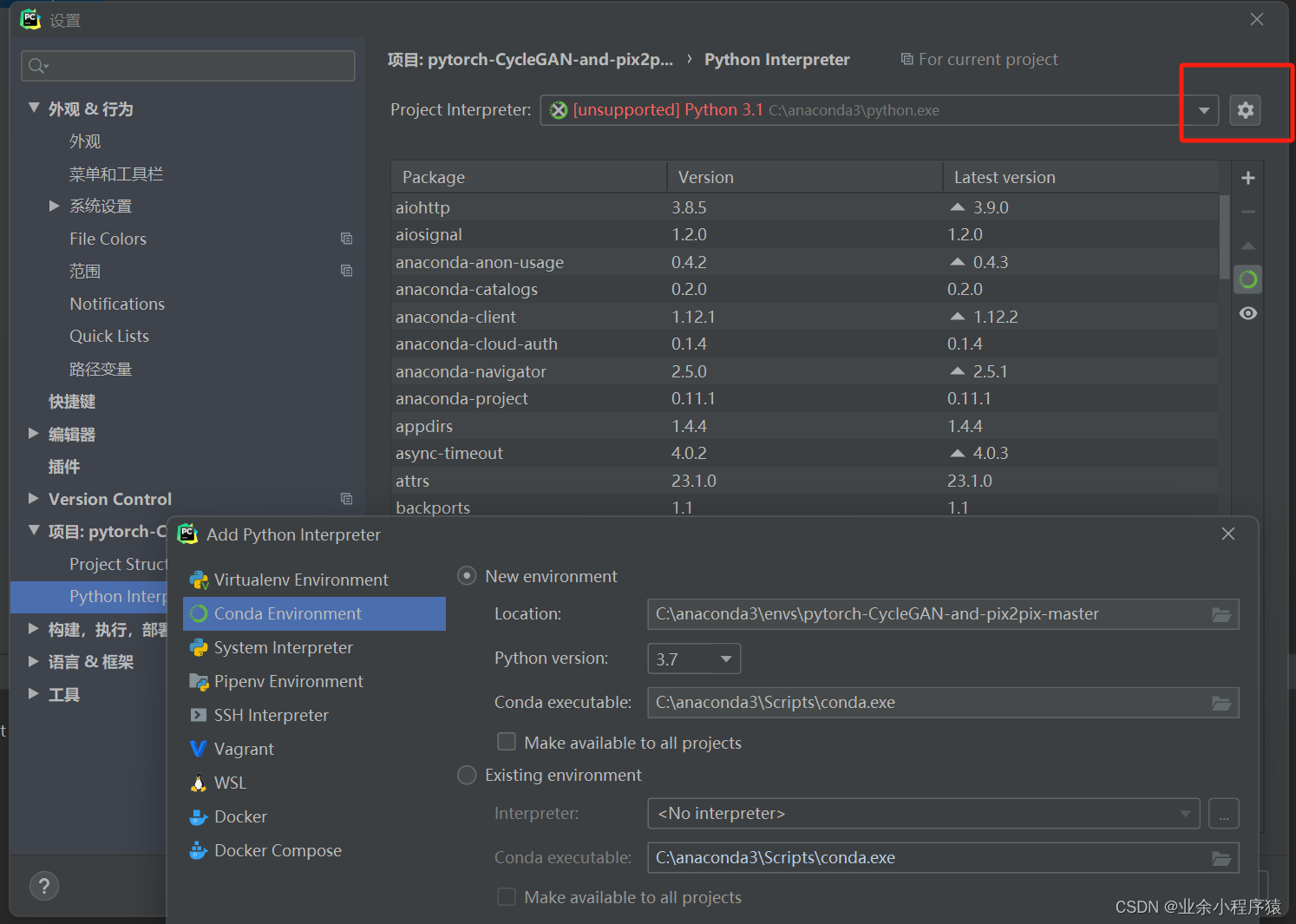Image resolution: width=1296 pixels, height=924 pixels.
Task: Open Notifications settings page
Action: coord(117,304)
